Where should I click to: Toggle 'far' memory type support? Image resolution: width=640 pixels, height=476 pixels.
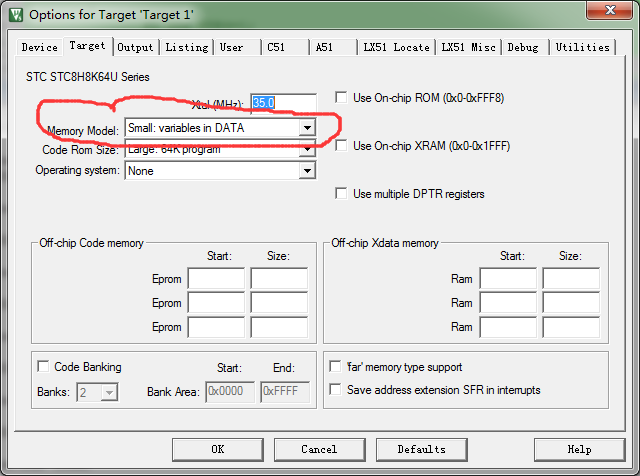[336, 366]
